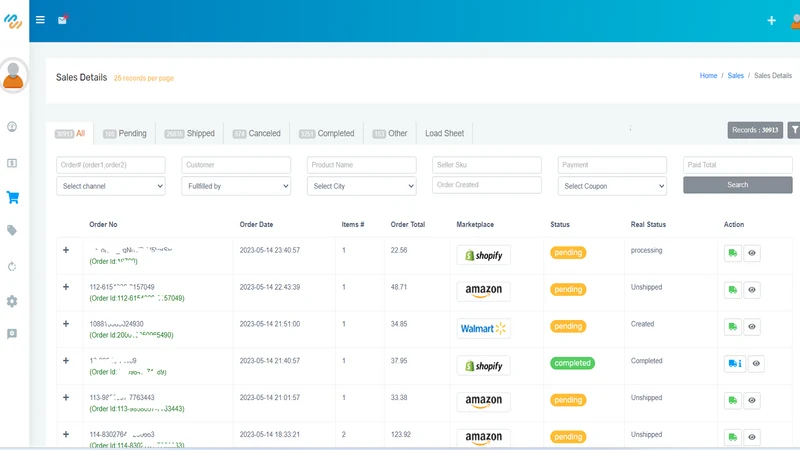Expand the 22.56 Shopify order row
The image size is (800, 450).
tap(66, 250)
